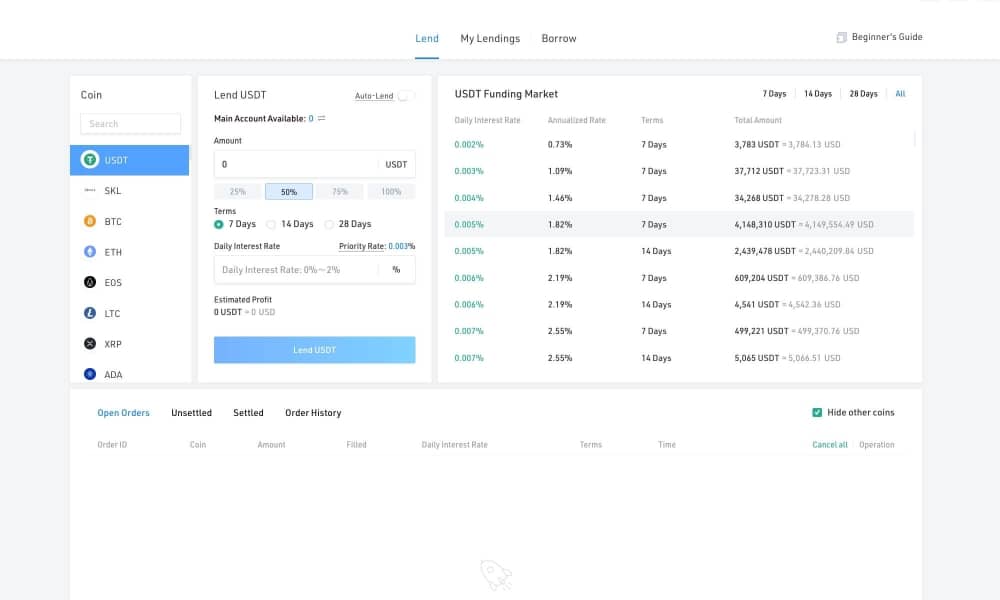The image size is (1000, 600).
Task: Select BTC in the coin list
Action: pos(129,221)
